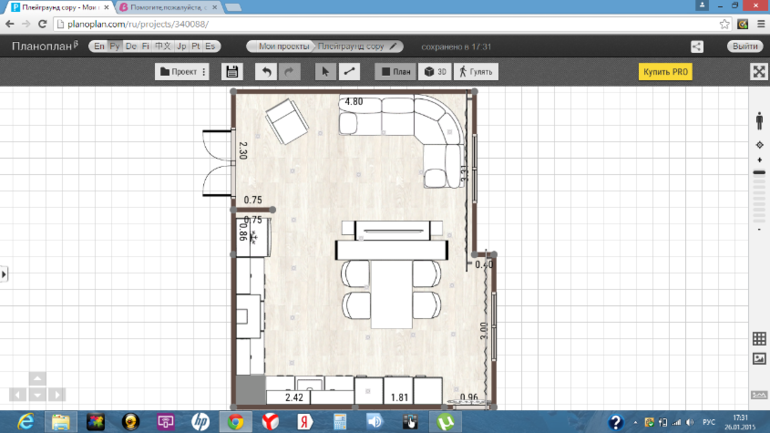Undo the last action
770x433 pixels.
point(266,72)
